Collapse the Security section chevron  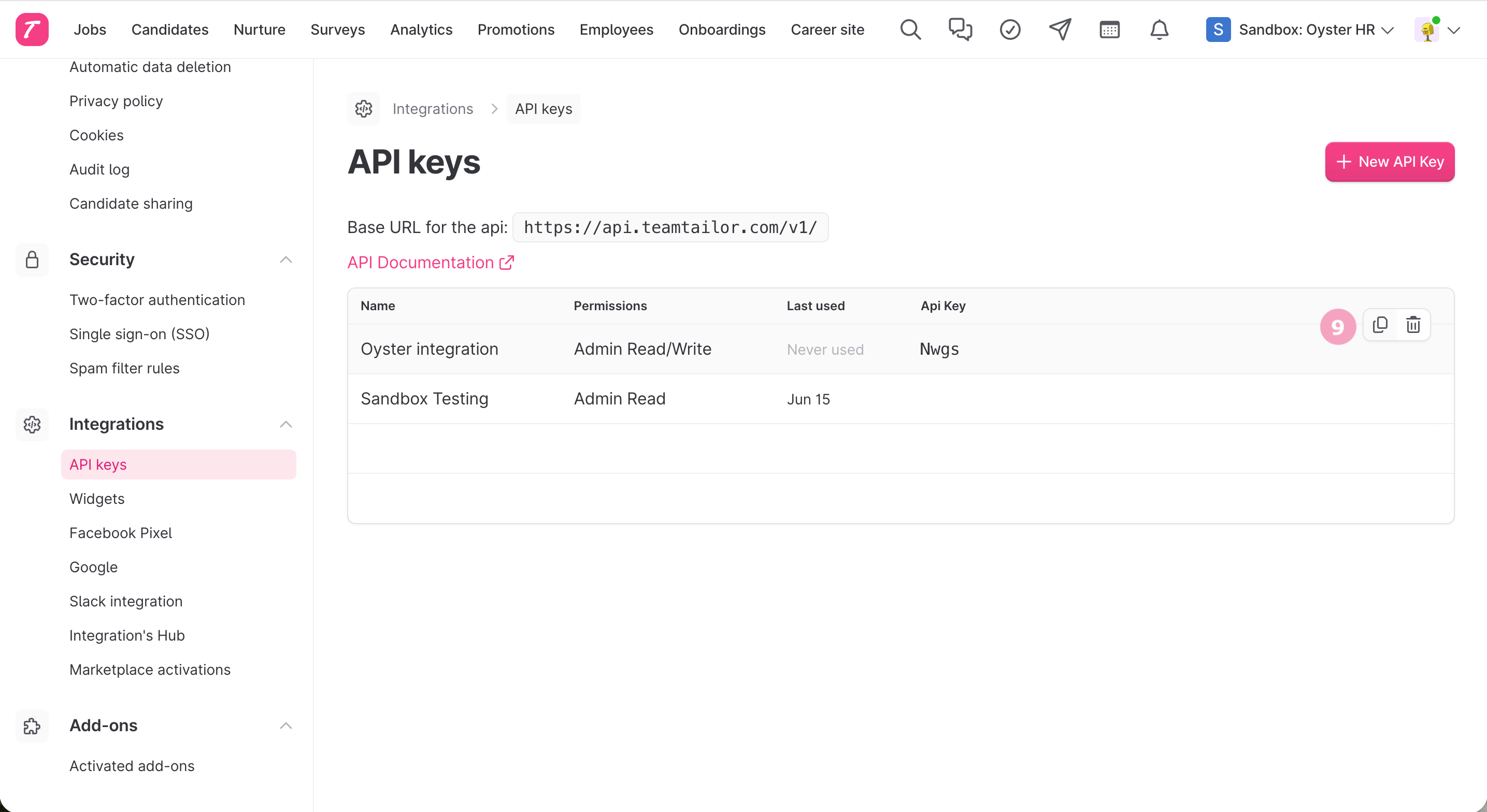pyautogui.click(x=285, y=259)
